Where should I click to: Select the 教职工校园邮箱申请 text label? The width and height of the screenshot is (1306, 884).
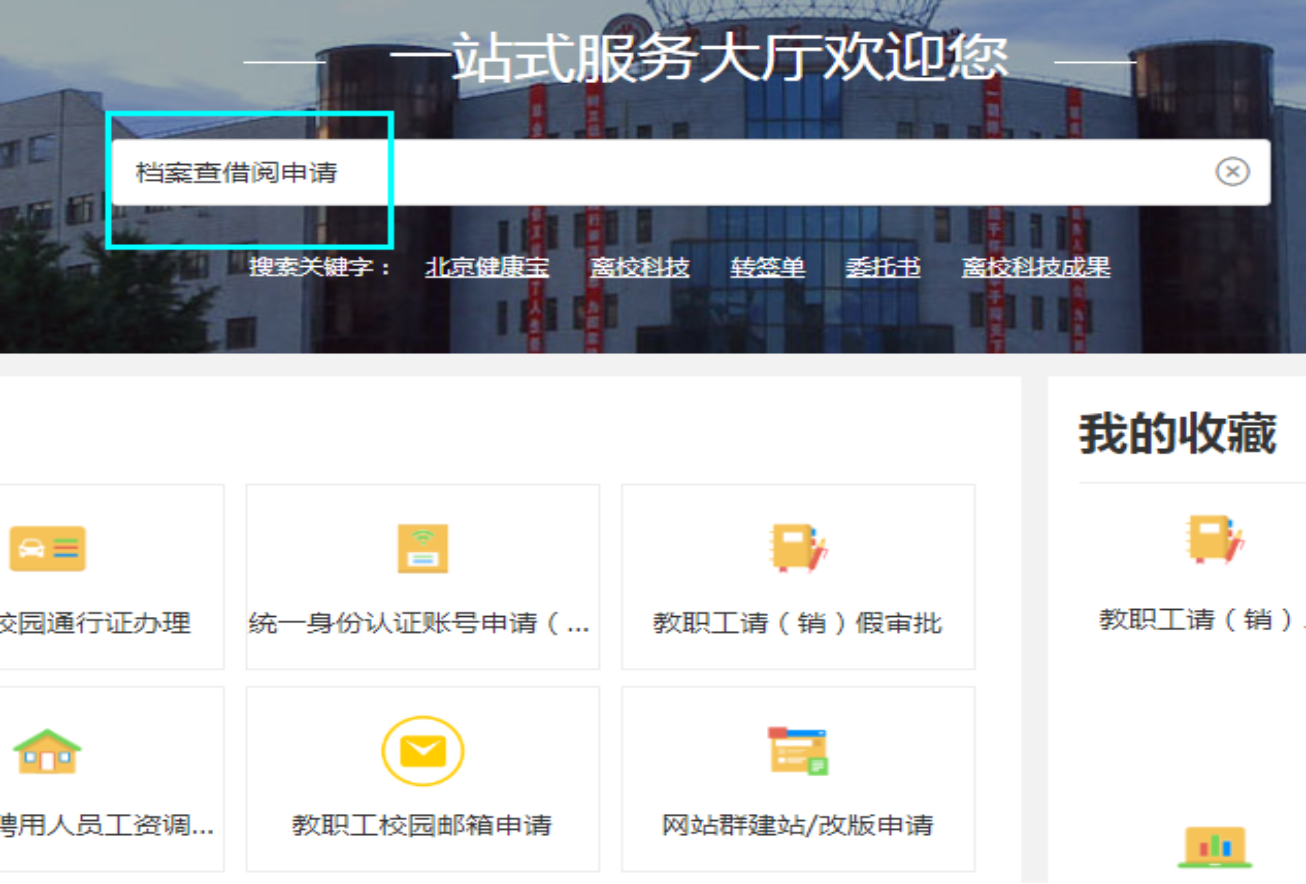(x=422, y=825)
